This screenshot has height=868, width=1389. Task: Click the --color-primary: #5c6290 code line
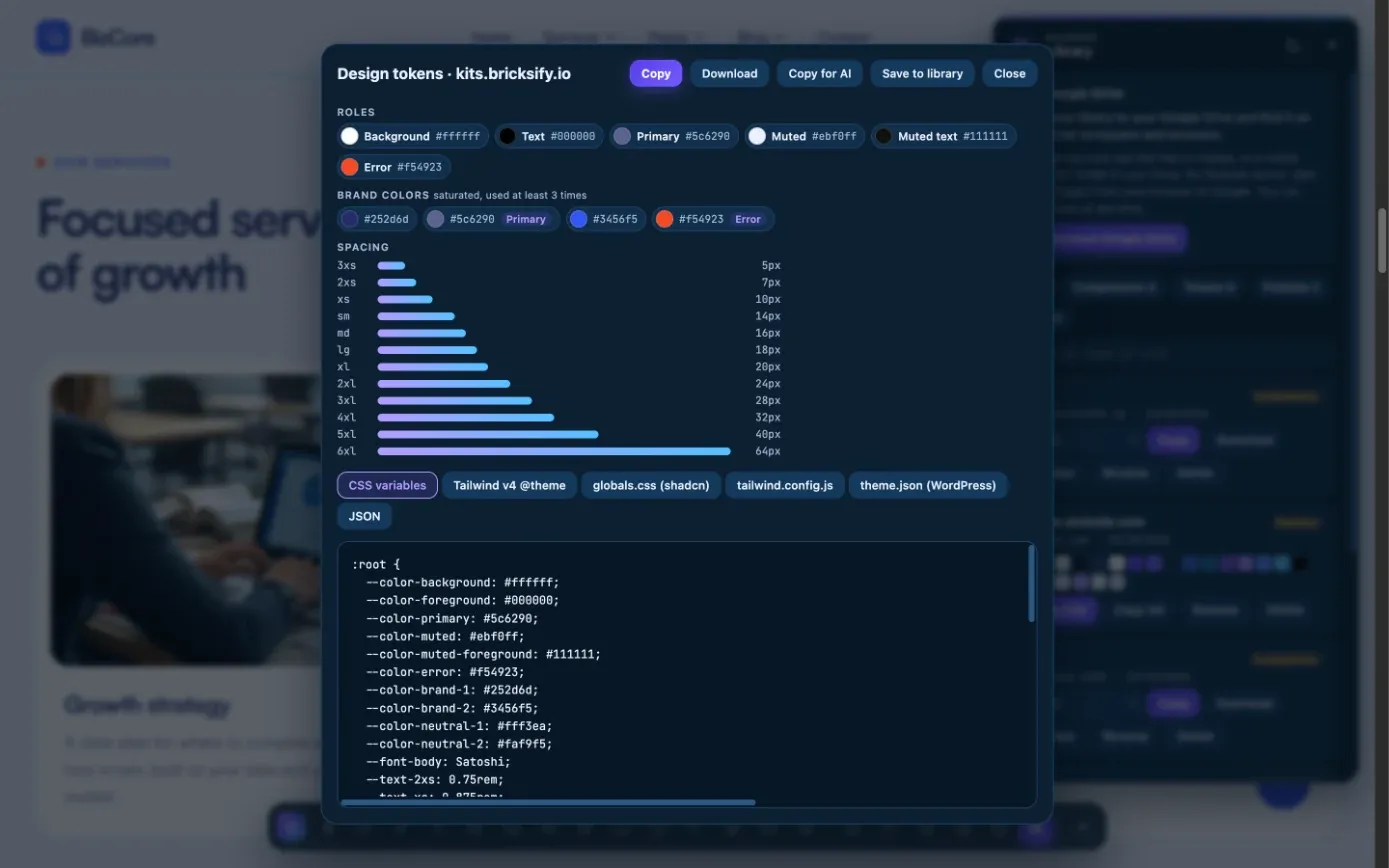[x=452, y=618]
